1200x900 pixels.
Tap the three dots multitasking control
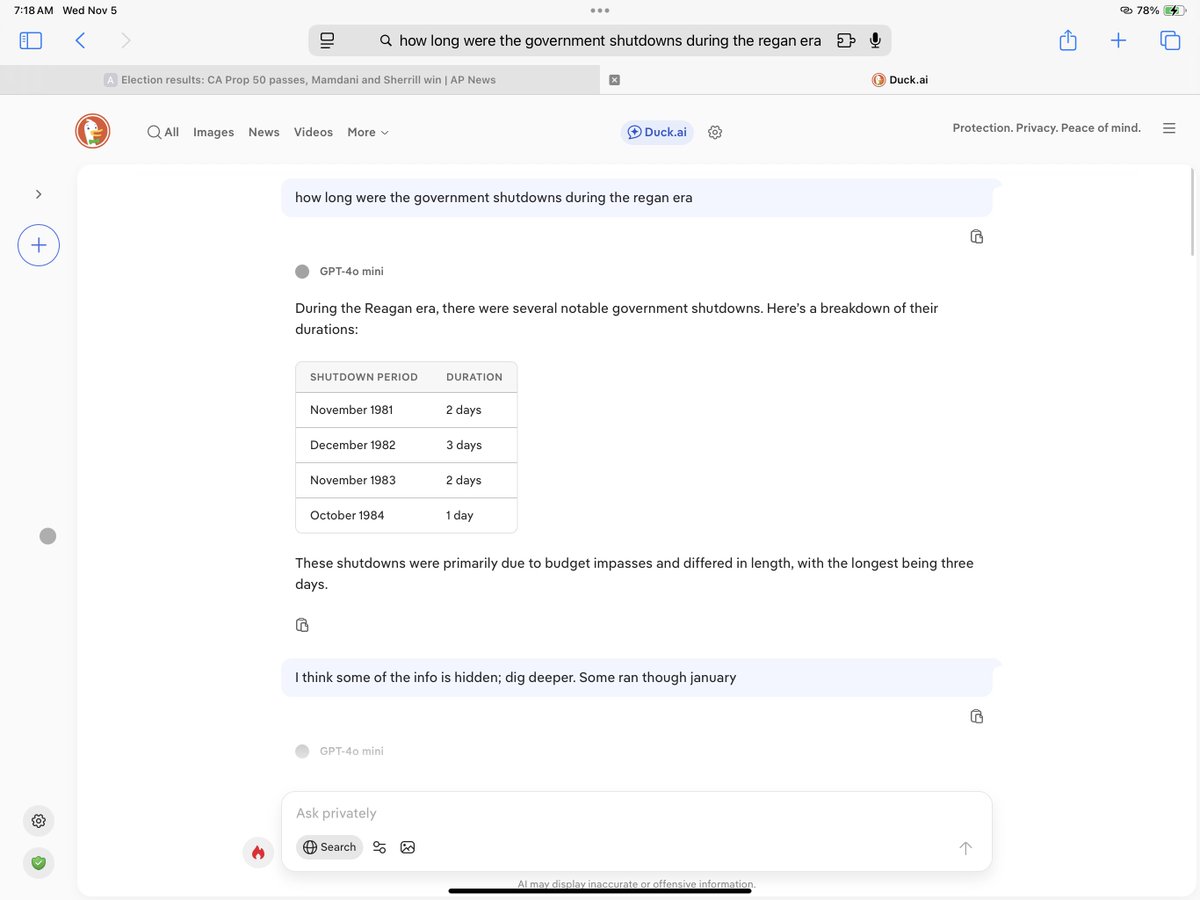[600, 10]
